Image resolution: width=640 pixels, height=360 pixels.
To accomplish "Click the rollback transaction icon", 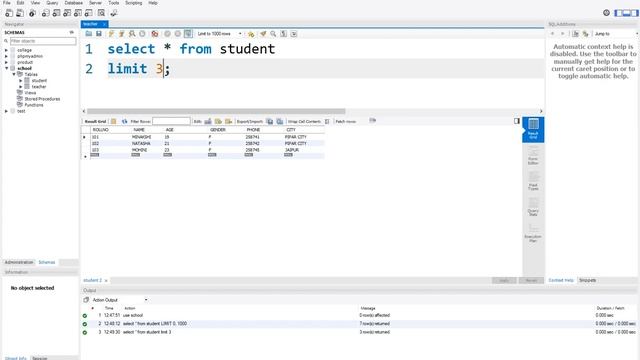I will pos(178,34).
